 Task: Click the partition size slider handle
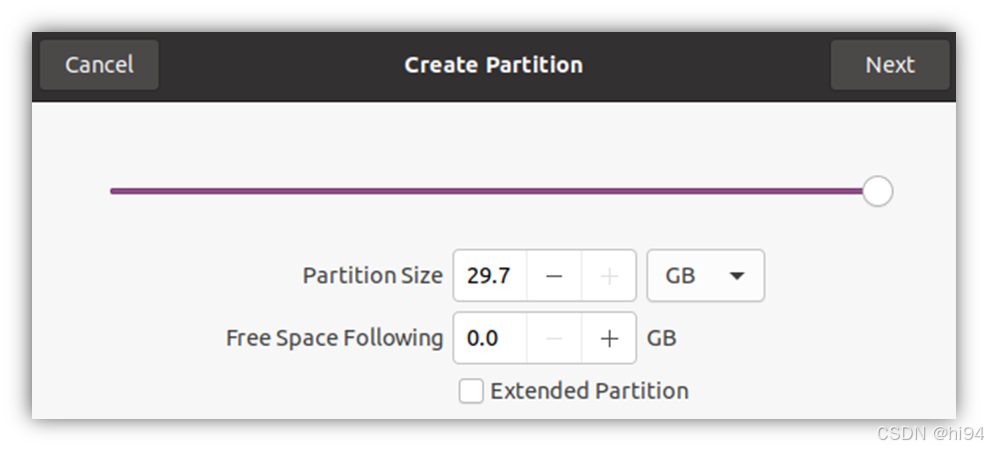pyautogui.click(x=877, y=191)
